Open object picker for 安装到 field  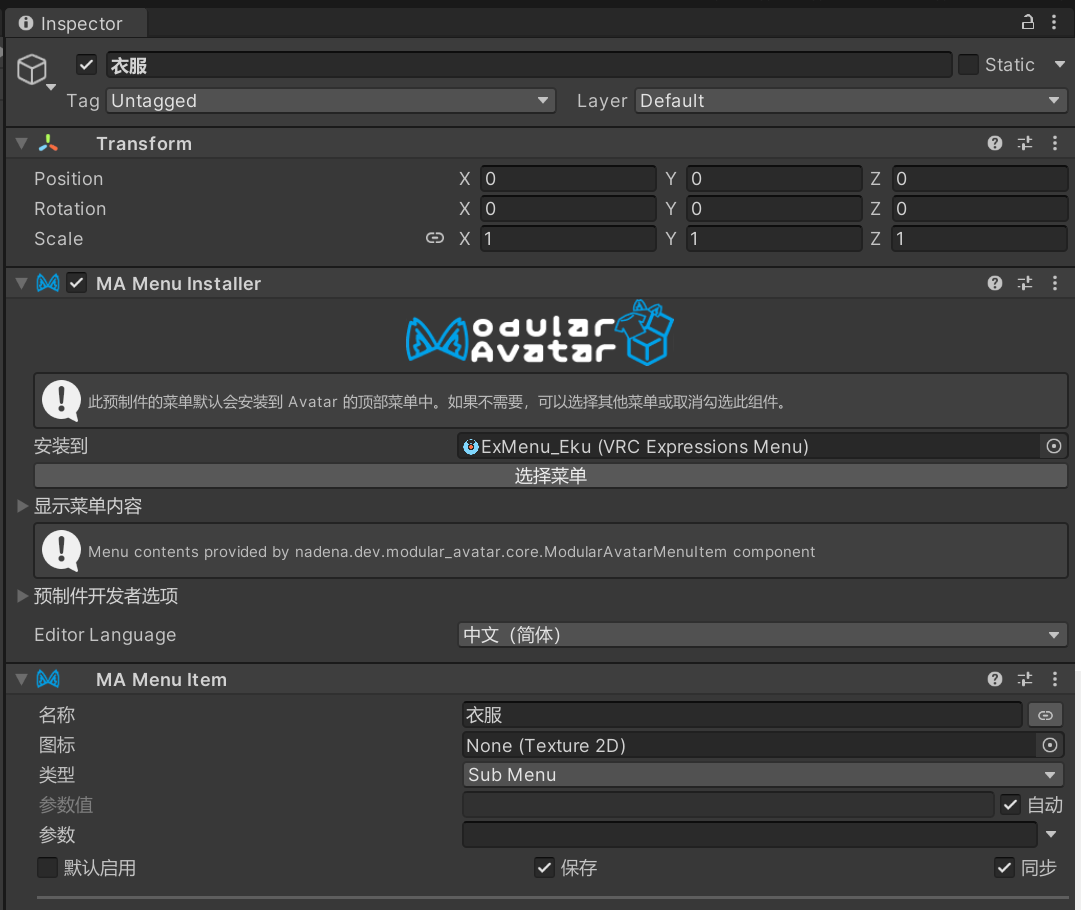point(1053,446)
